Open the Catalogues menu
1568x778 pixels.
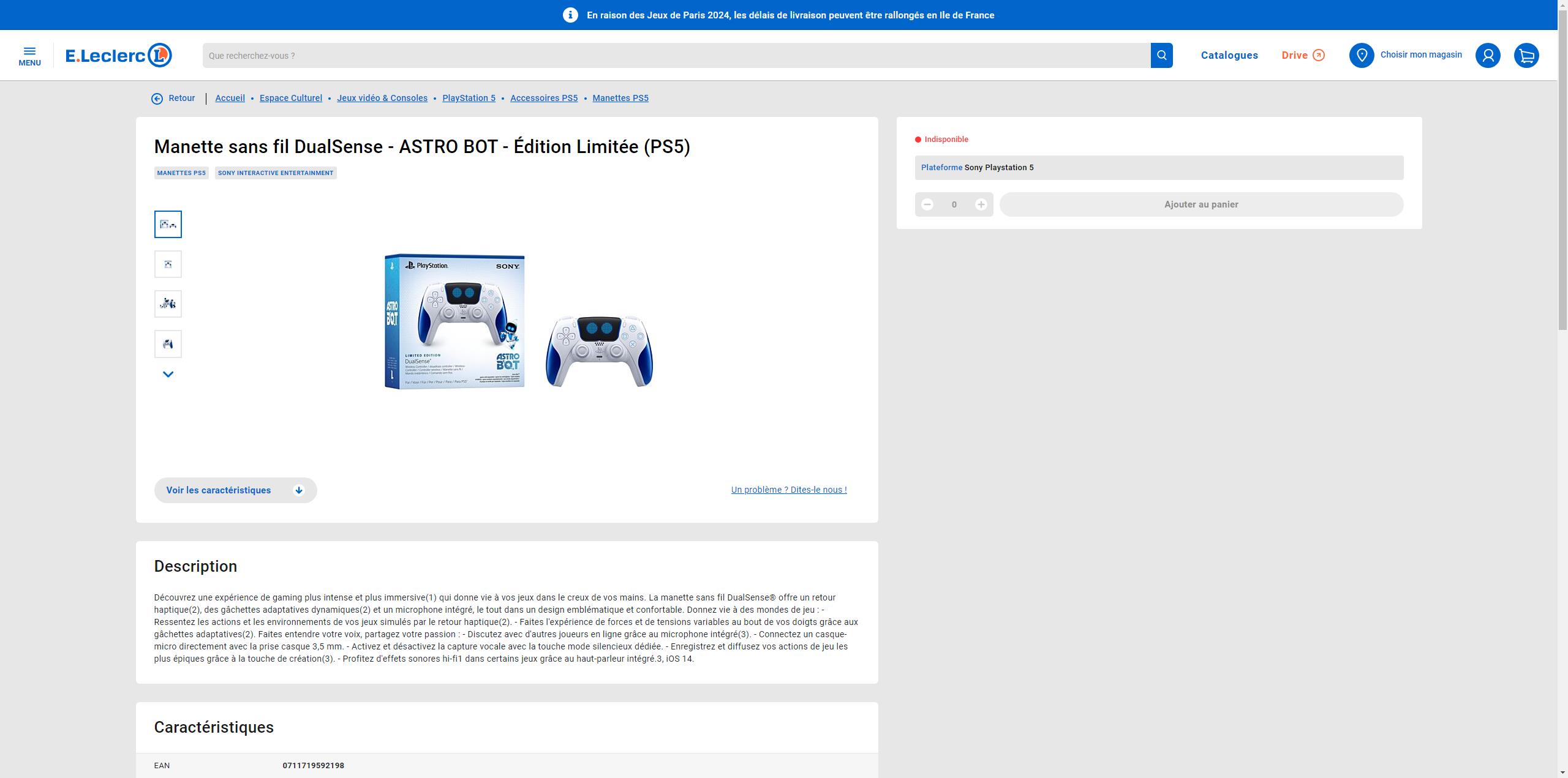1229,55
